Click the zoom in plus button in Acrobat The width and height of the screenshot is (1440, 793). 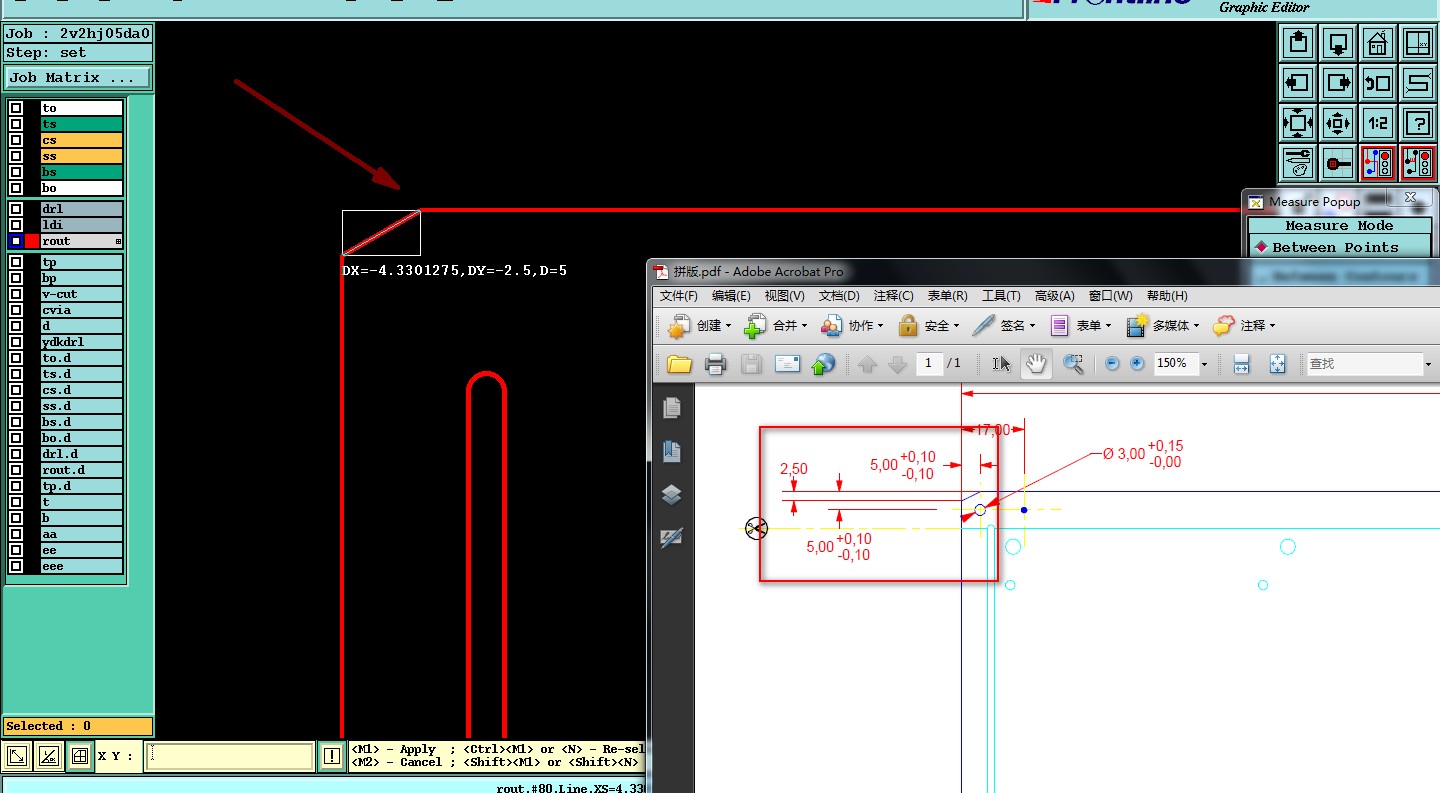tap(1137, 364)
